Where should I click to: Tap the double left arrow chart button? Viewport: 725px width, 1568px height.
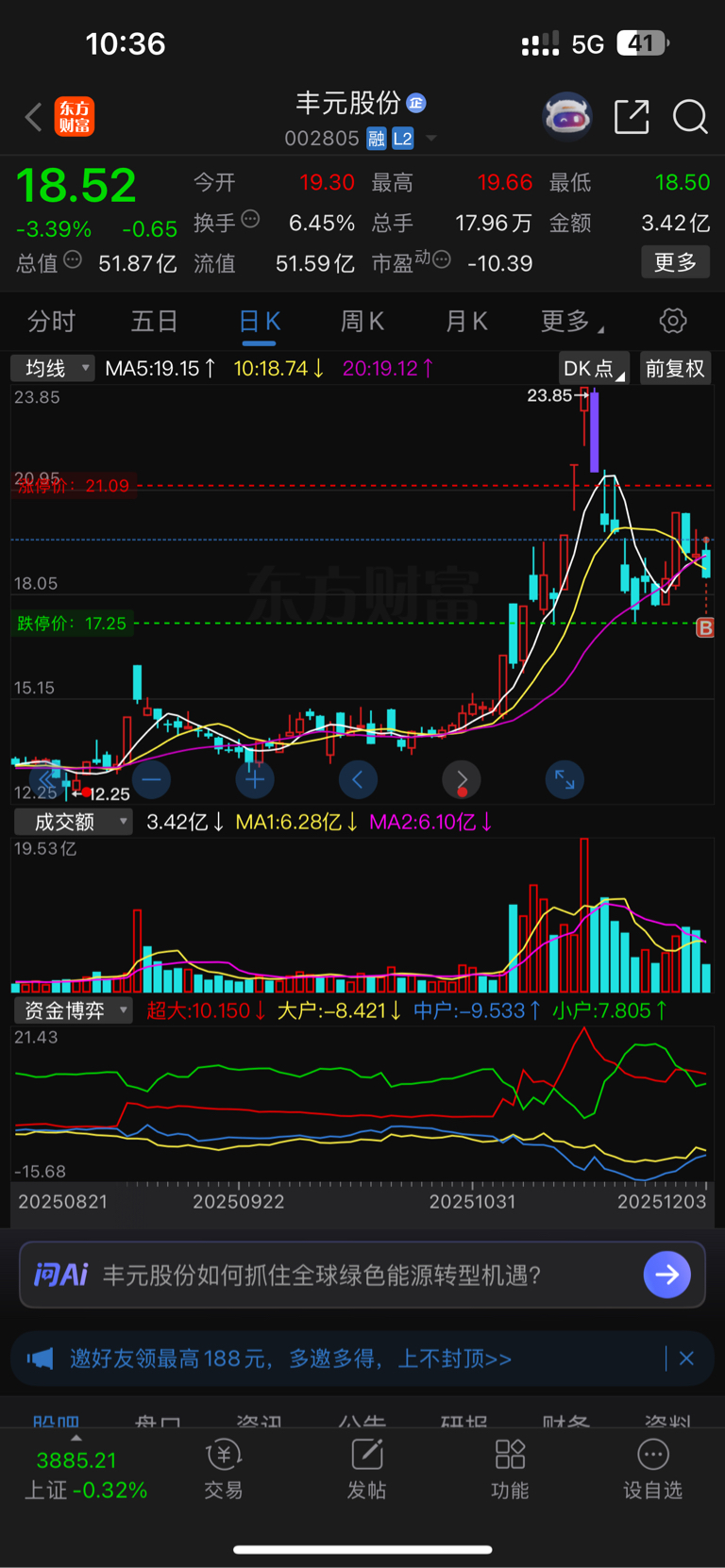point(47,779)
